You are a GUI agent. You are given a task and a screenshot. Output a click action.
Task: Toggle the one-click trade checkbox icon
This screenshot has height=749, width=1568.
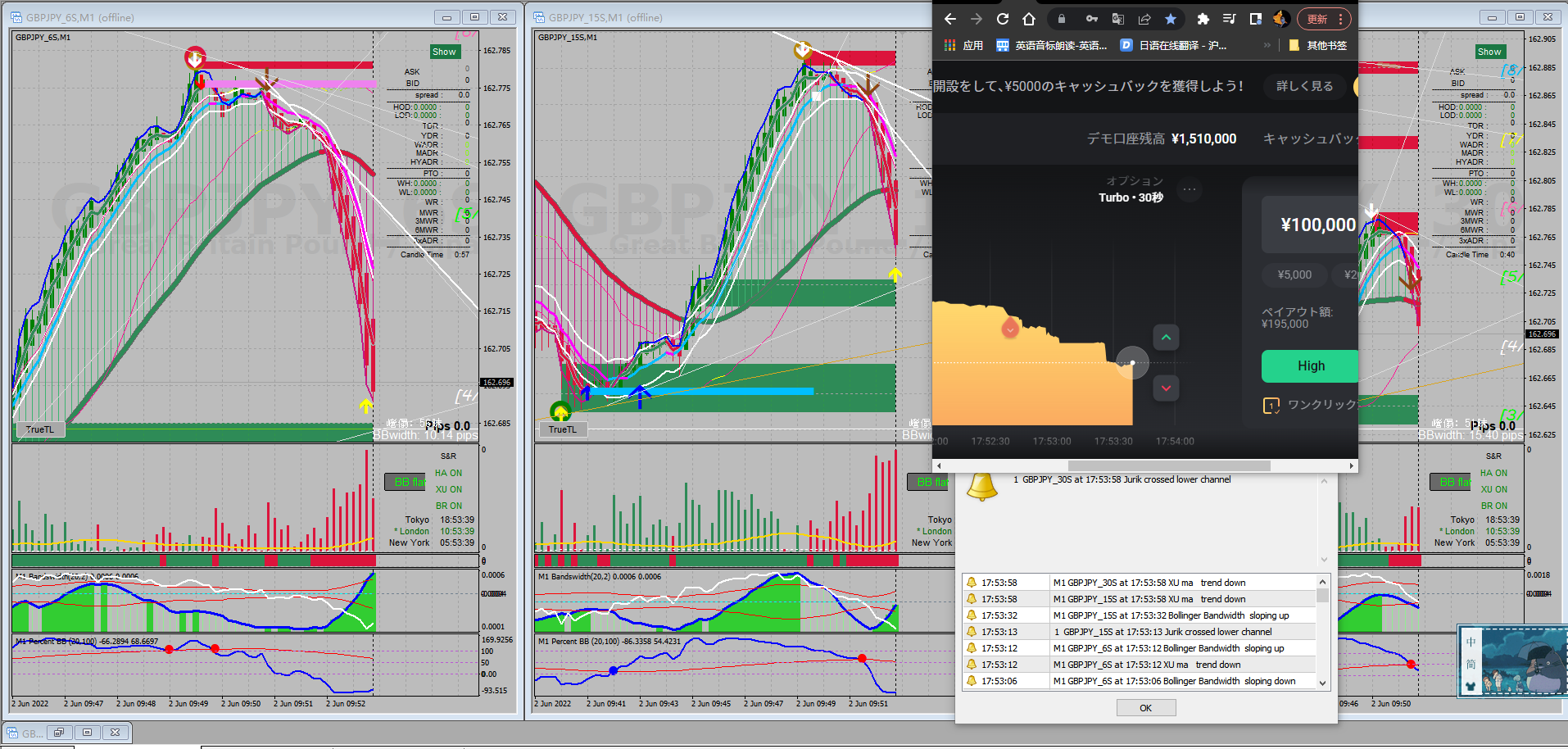click(1271, 406)
